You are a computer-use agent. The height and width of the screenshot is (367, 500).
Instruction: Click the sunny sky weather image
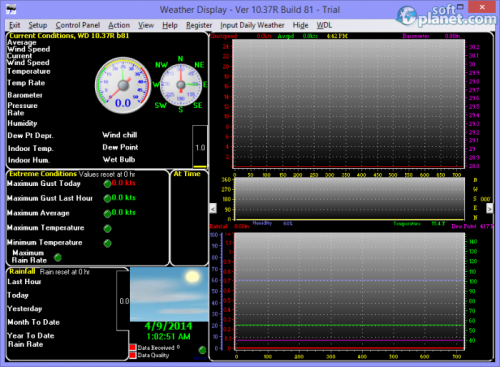coord(169,294)
